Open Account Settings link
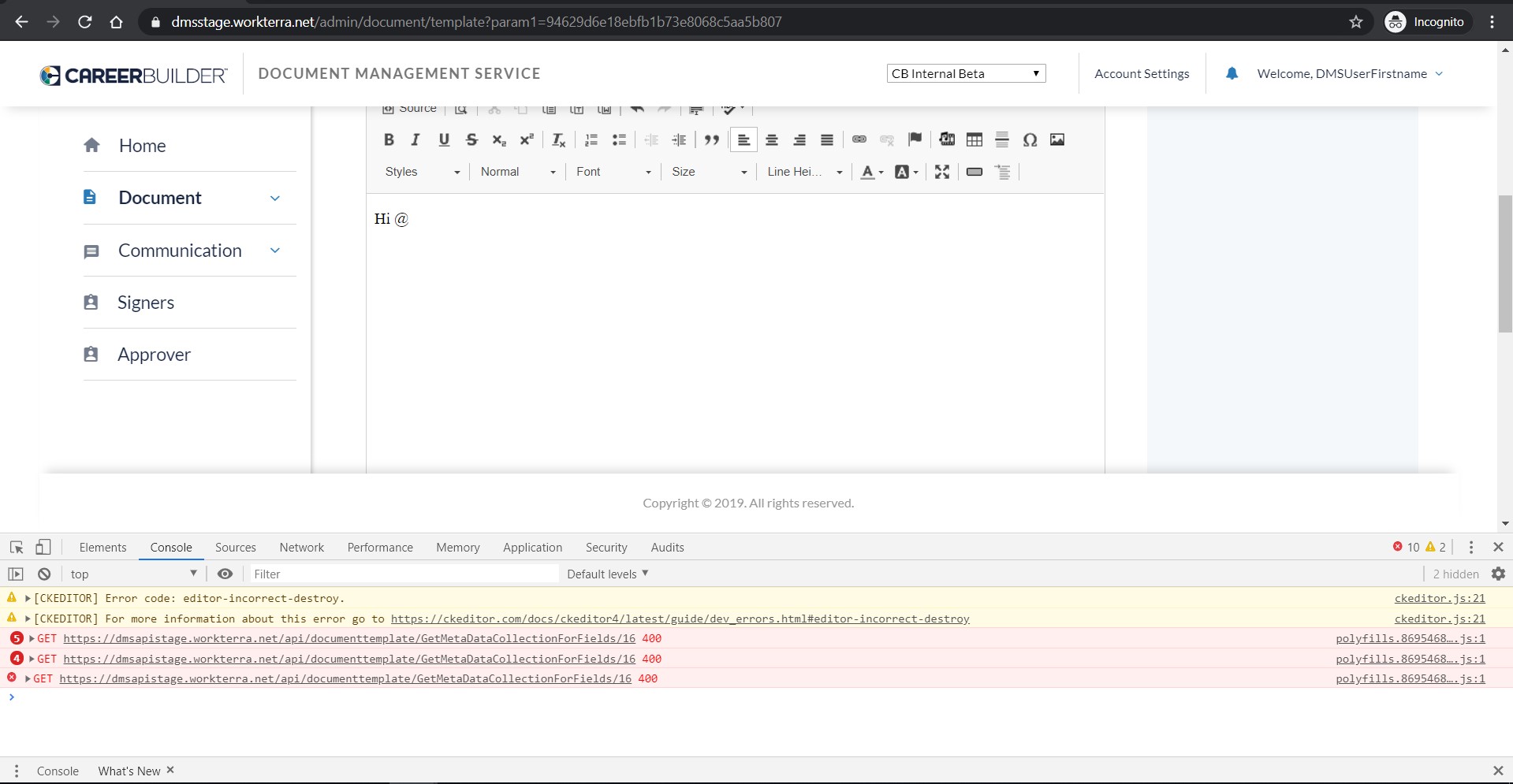 pos(1142,73)
